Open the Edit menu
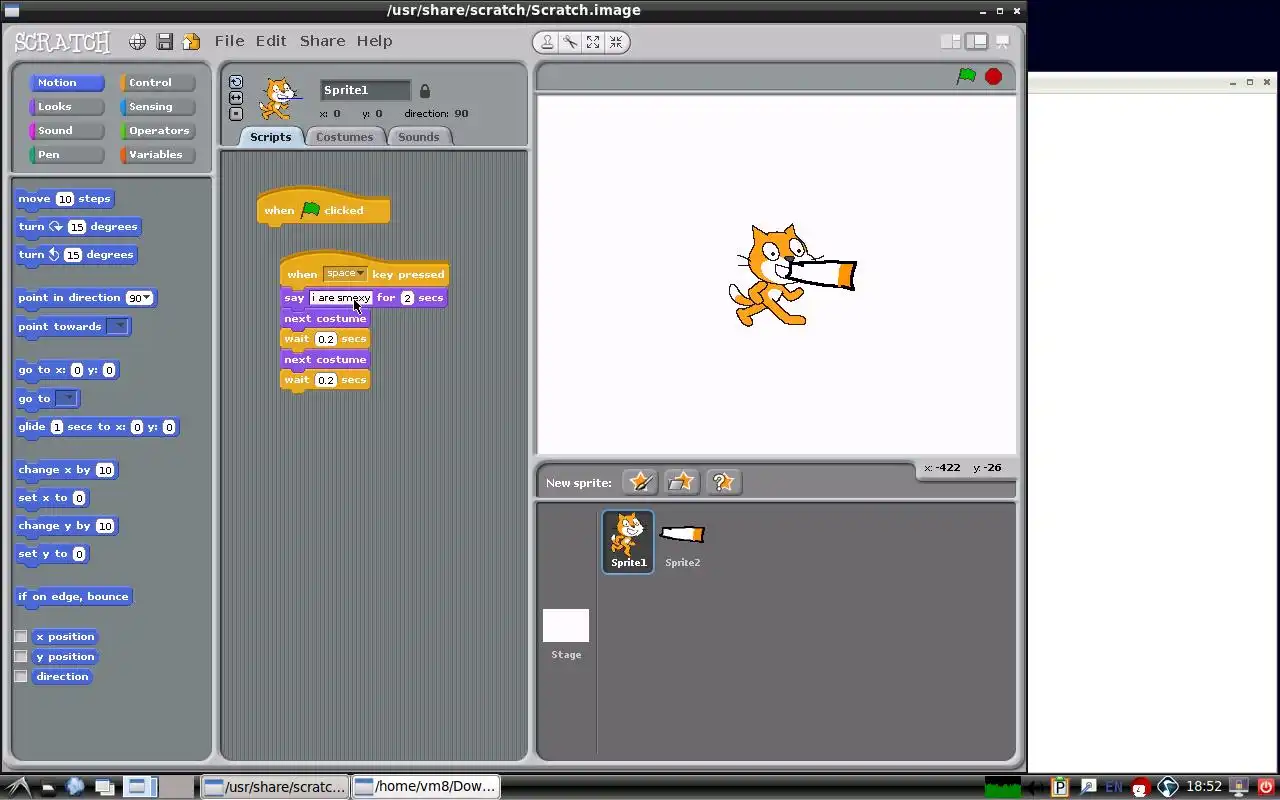 click(x=271, y=41)
